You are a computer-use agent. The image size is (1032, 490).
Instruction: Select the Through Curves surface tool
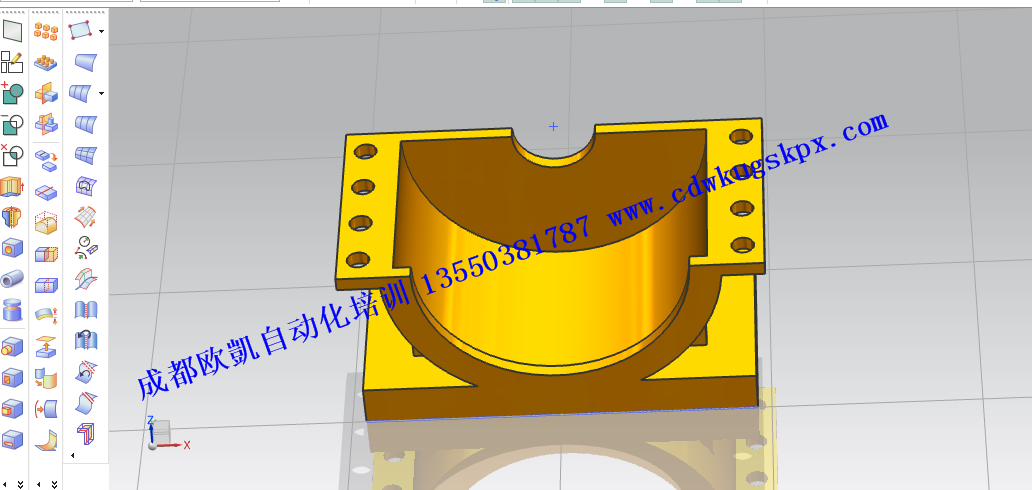click(x=81, y=94)
